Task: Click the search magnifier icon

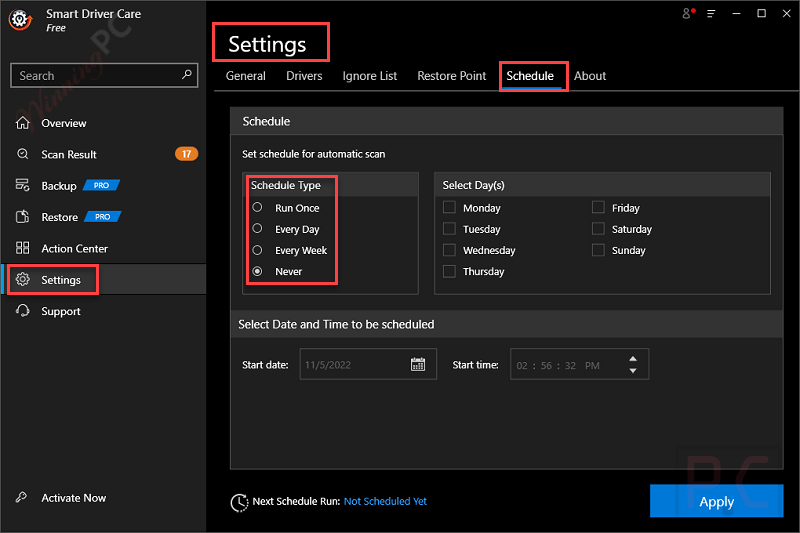Action: [x=187, y=75]
